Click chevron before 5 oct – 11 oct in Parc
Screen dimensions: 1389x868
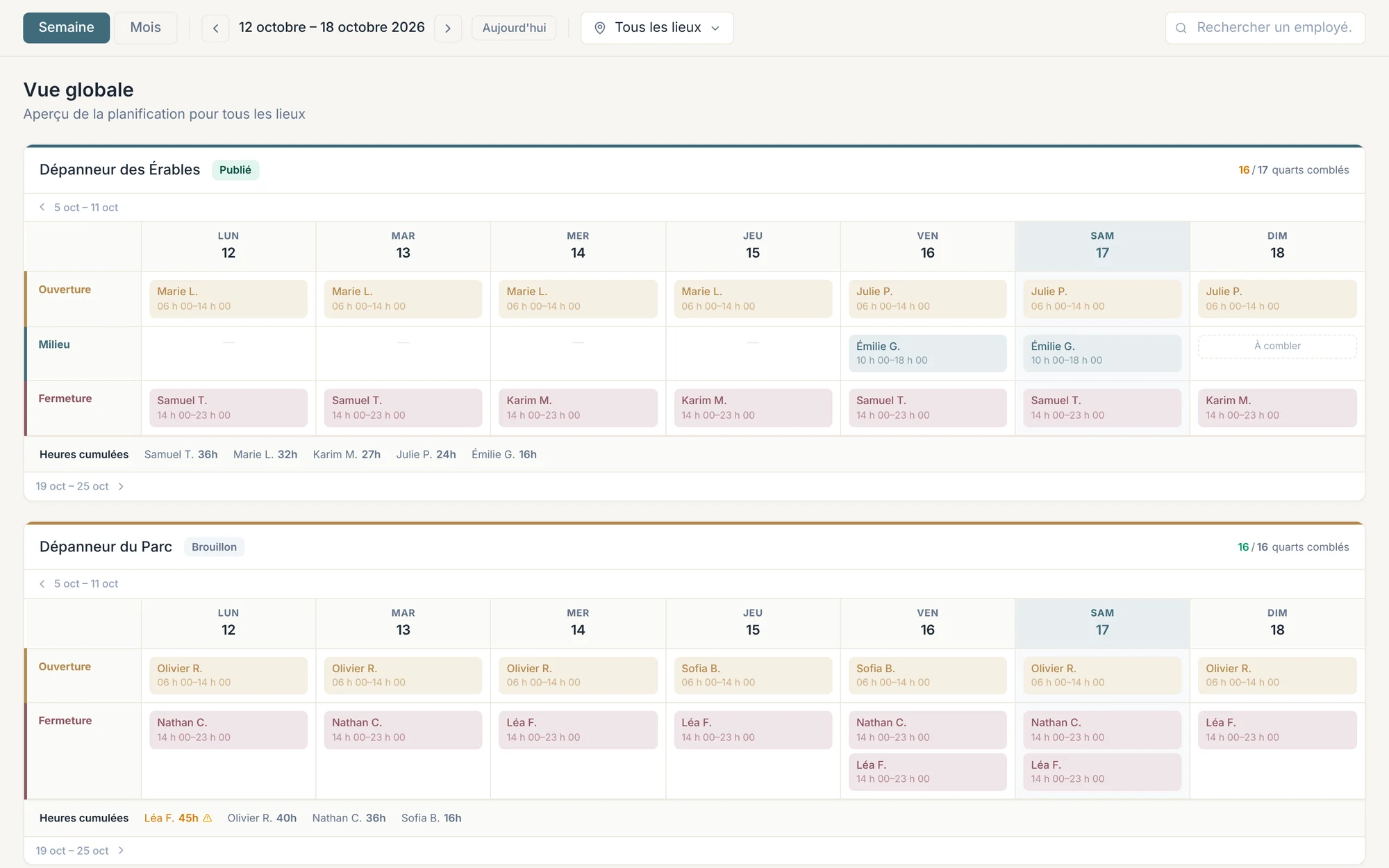click(x=42, y=583)
